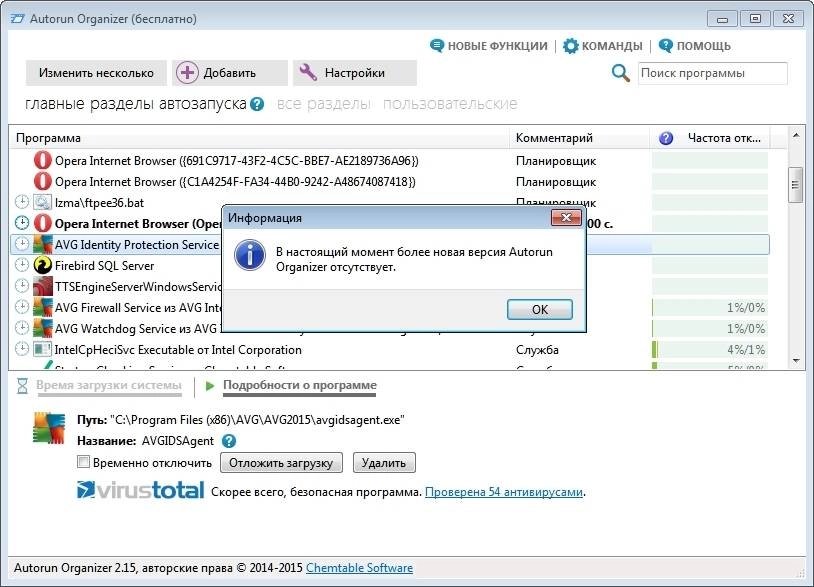
Task: Close the Информация dialog with the X
Action: [566, 217]
